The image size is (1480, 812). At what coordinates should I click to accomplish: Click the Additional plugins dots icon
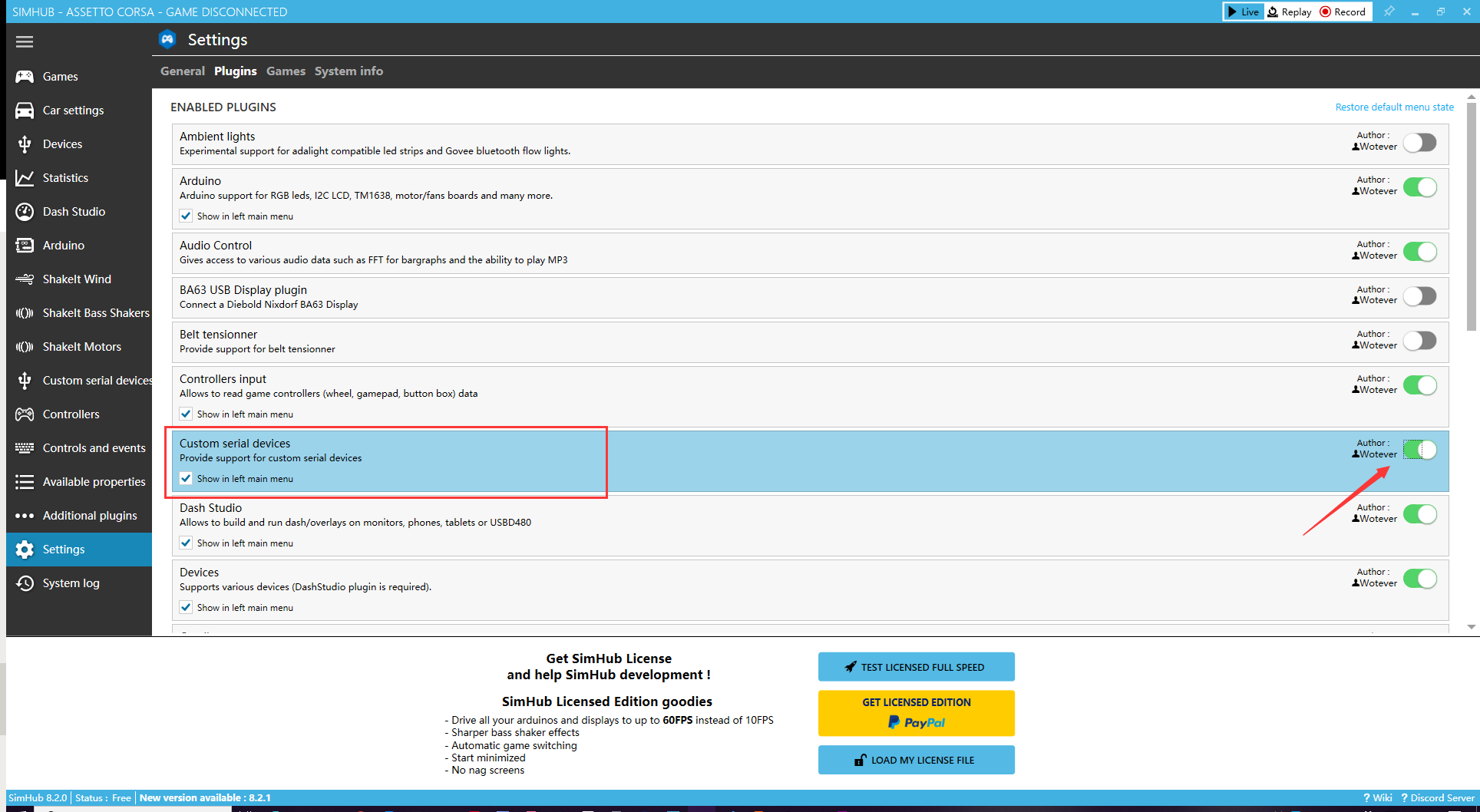[25, 516]
